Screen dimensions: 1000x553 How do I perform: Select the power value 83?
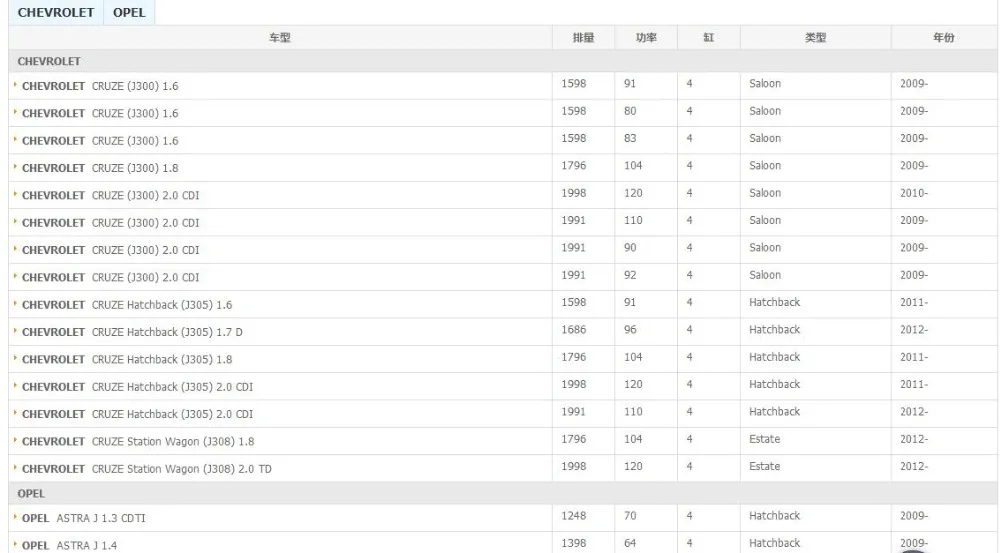[630, 138]
